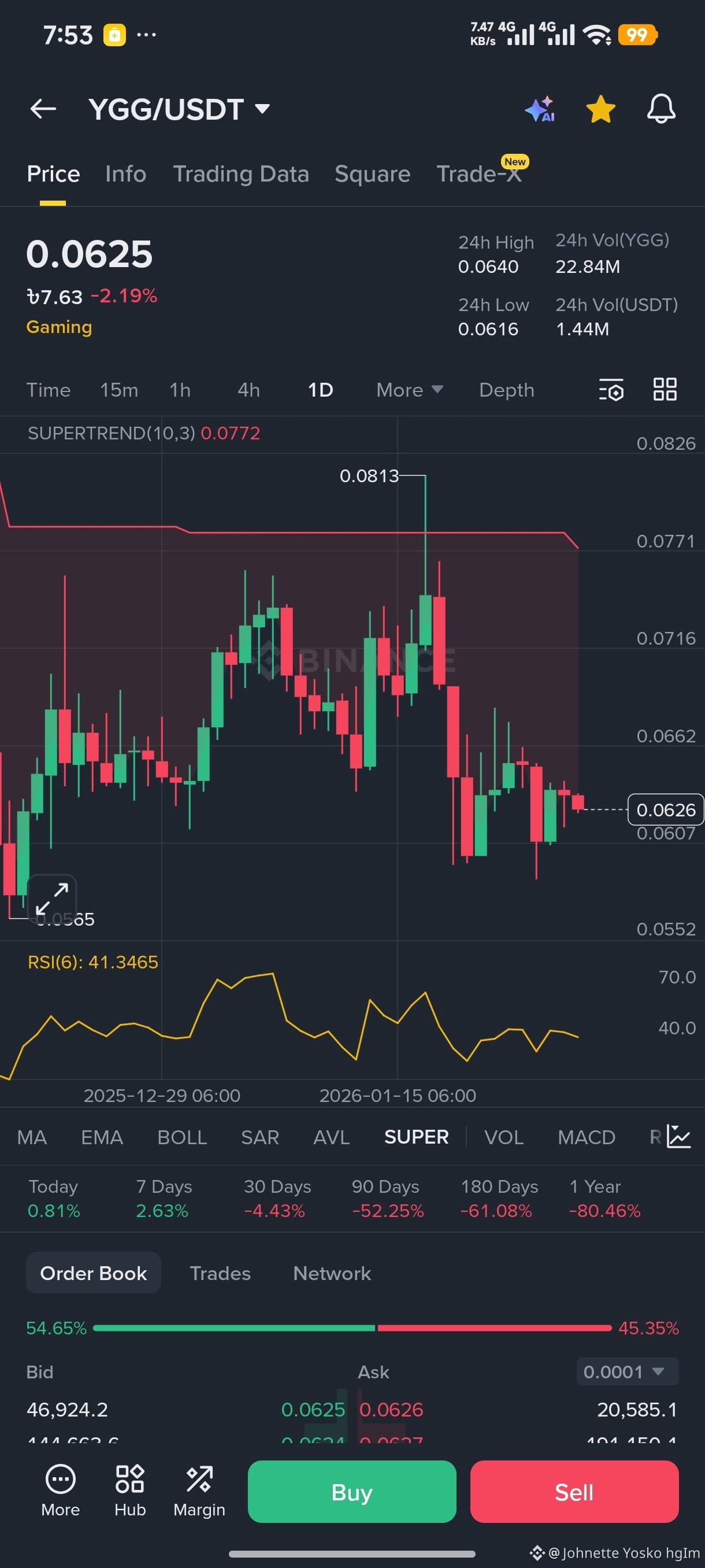Select the 1h timeframe
Viewport: 705px width, 1568px height.
pos(180,390)
